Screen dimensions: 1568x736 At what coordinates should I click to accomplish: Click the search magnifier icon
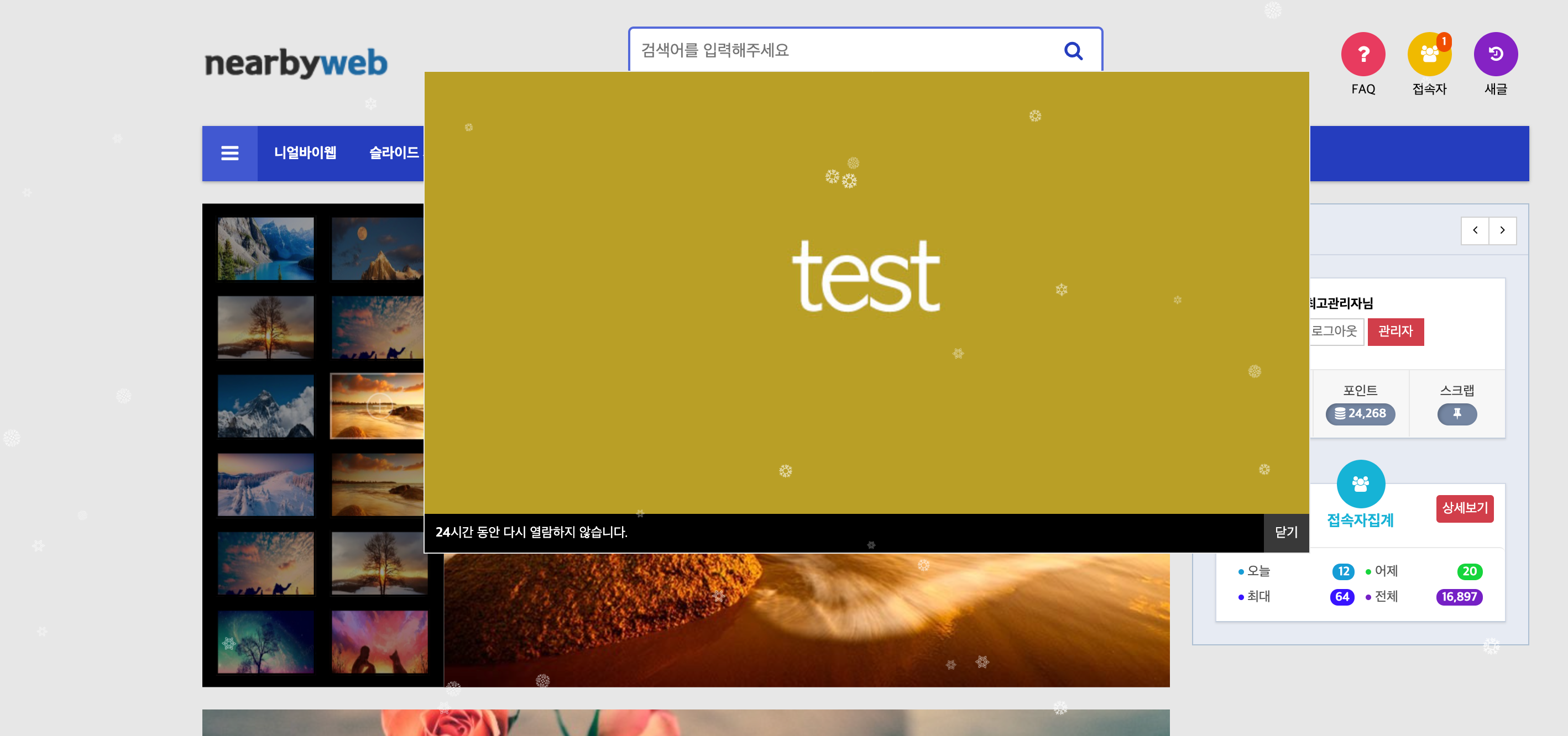click(1073, 50)
